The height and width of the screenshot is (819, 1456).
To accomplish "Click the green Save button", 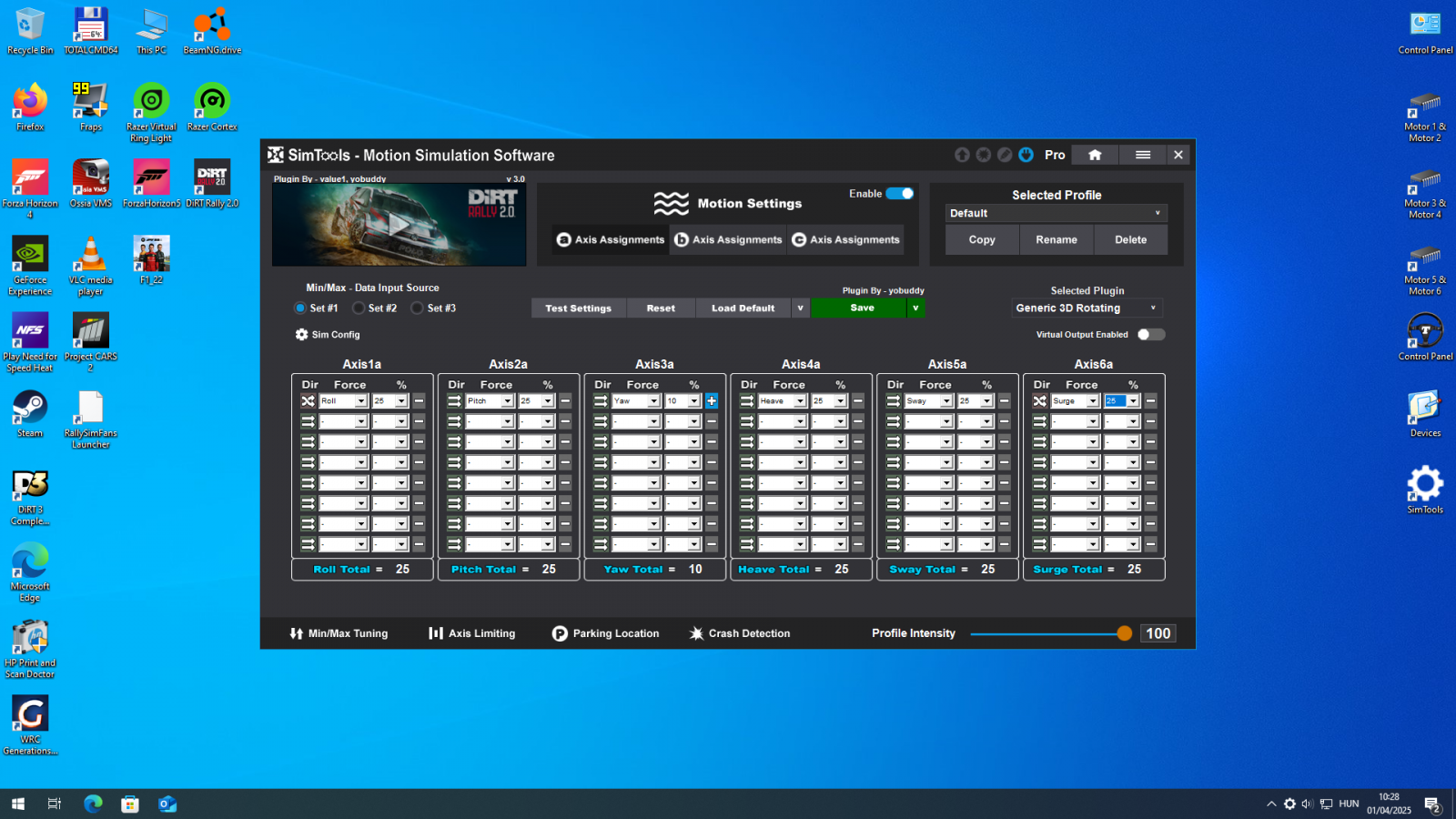I will point(861,308).
